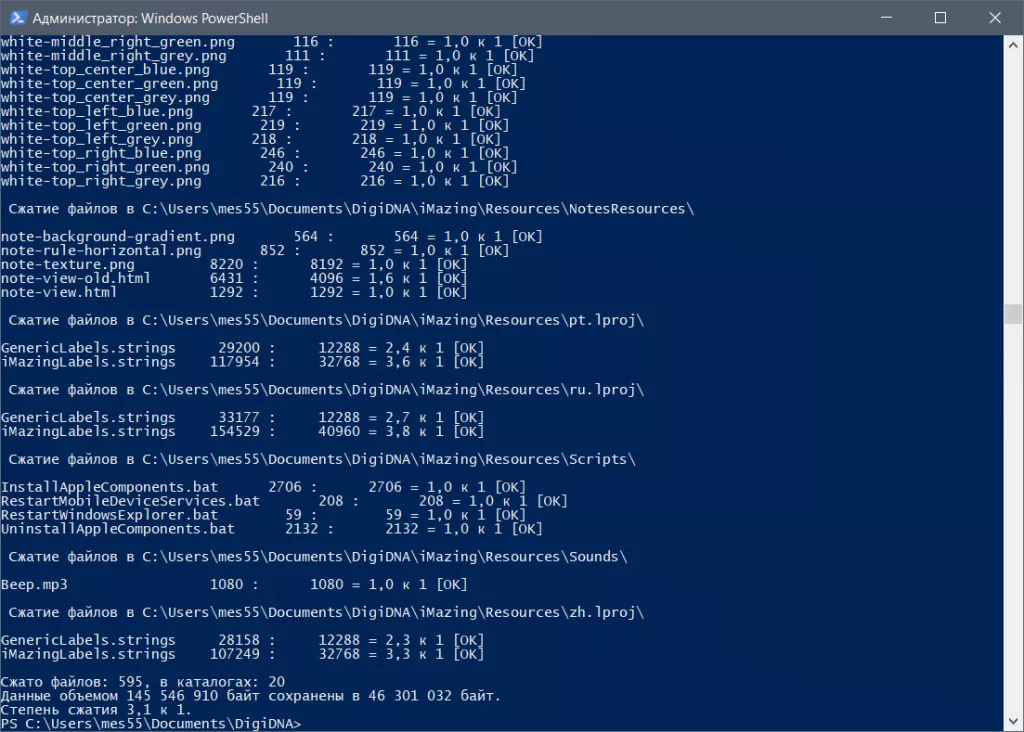Click the 'Степень сжатия 3,1 к 1' line
The height and width of the screenshot is (732, 1024).
(96, 710)
